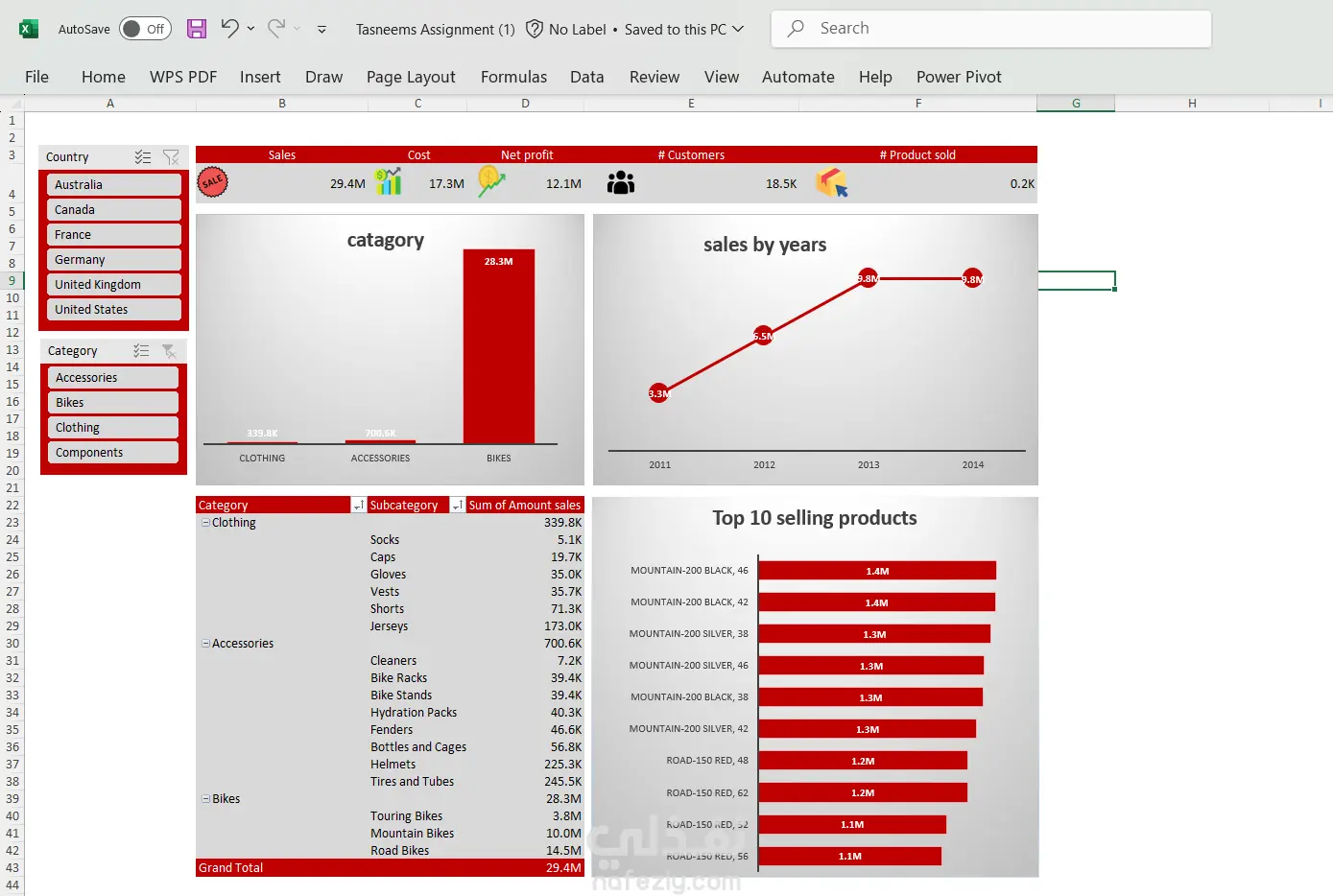
Task: Open the File menu
Action: click(x=36, y=77)
